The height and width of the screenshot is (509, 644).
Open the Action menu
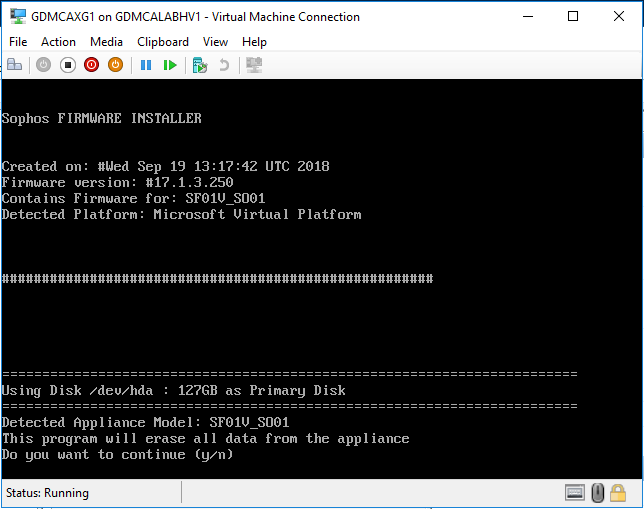(x=58, y=42)
